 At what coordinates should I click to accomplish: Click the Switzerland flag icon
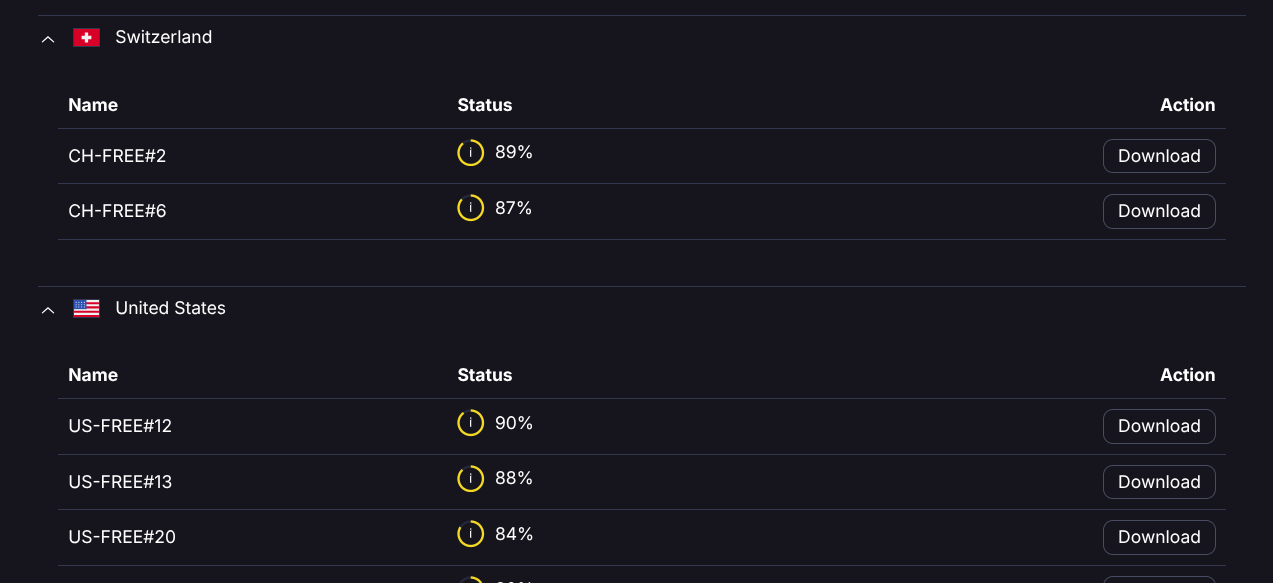click(86, 37)
